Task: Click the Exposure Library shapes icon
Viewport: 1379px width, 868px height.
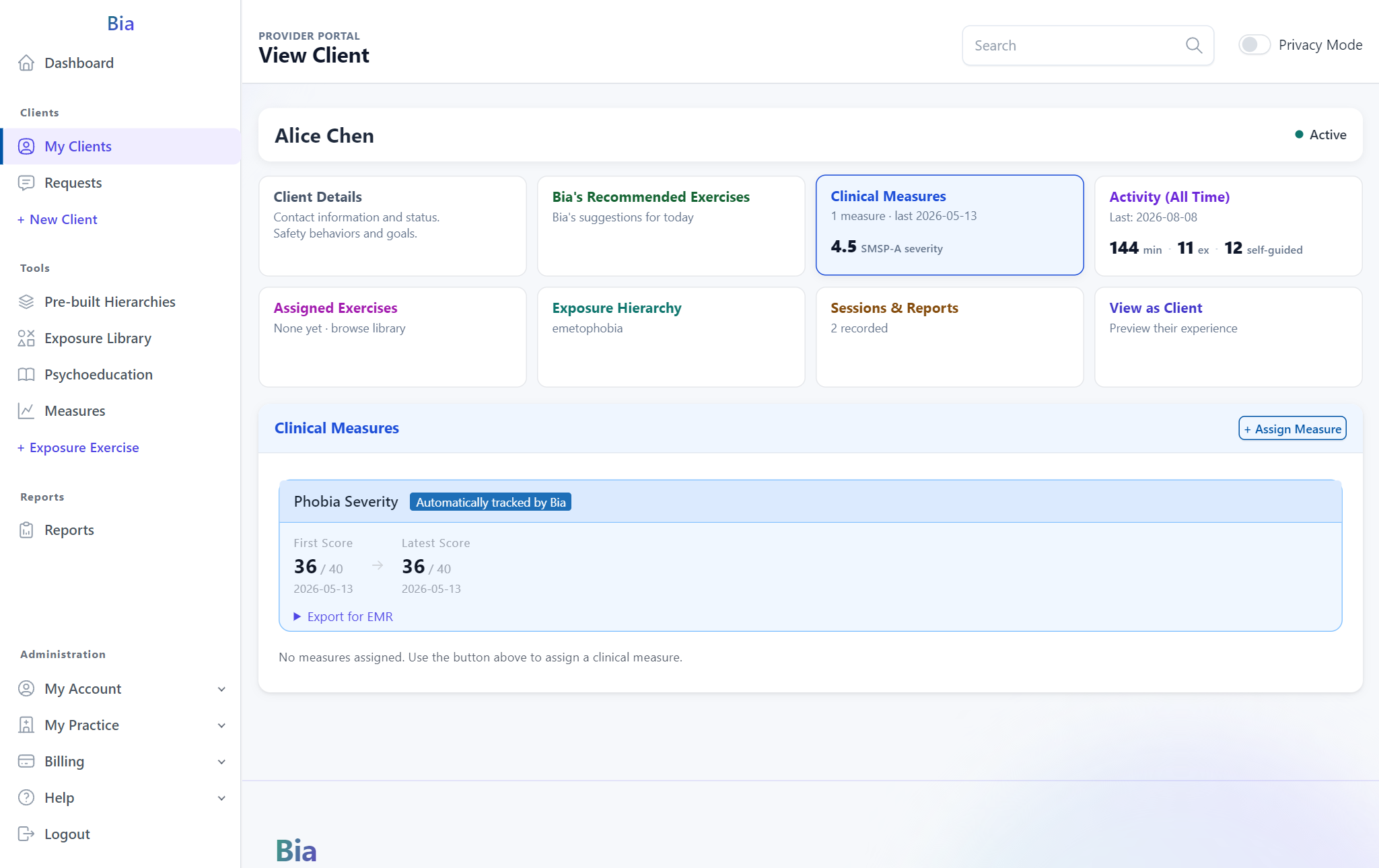Action: [26, 338]
